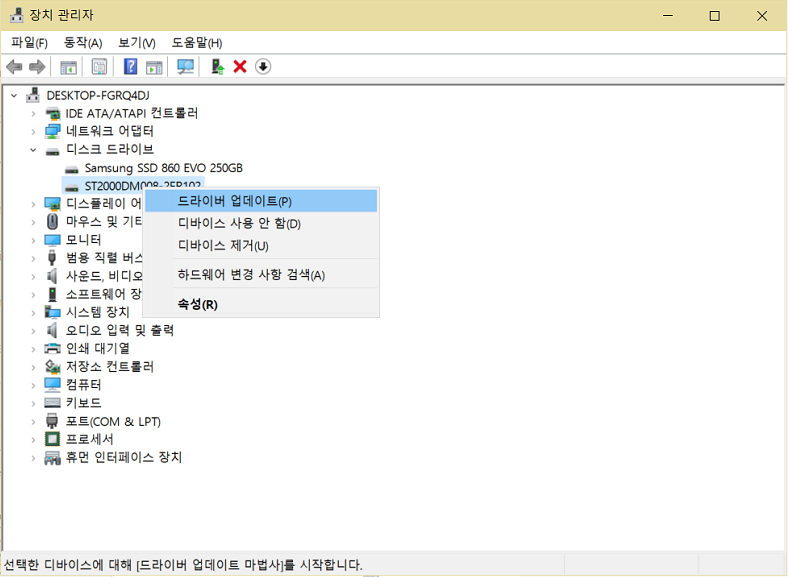788x577 pixels.
Task: Expand 네트워크 어댑터 node
Action: pos(33,132)
